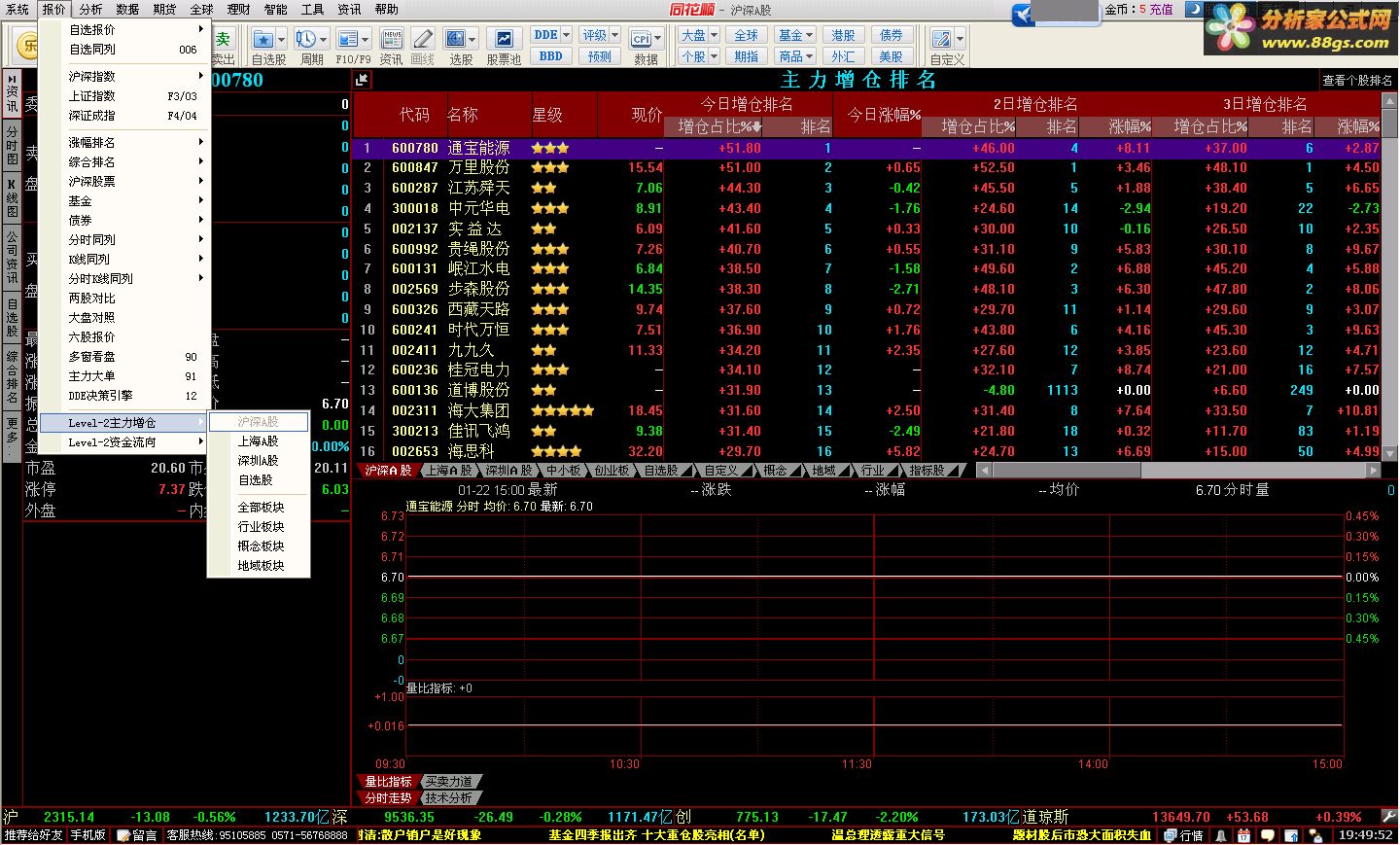Open the 分析 menu
Screen dimensions: 1400x845
[90, 9]
